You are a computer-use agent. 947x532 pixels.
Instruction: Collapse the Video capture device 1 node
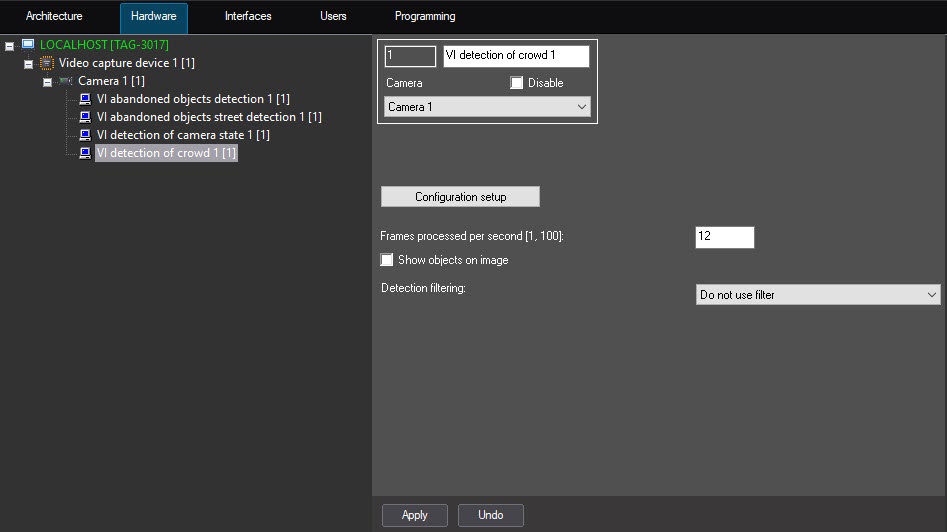click(28, 64)
